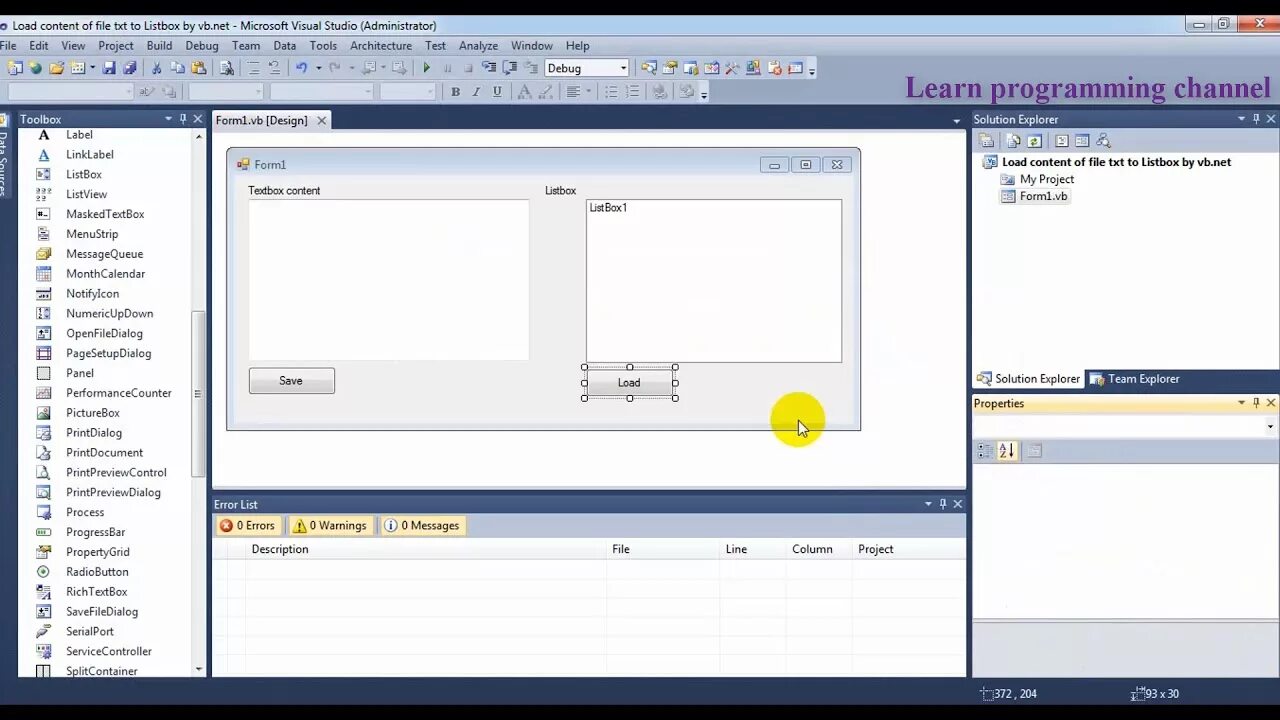Click Refresh icon in Solution Explorer
Image resolution: width=1280 pixels, height=720 pixels.
(1035, 141)
